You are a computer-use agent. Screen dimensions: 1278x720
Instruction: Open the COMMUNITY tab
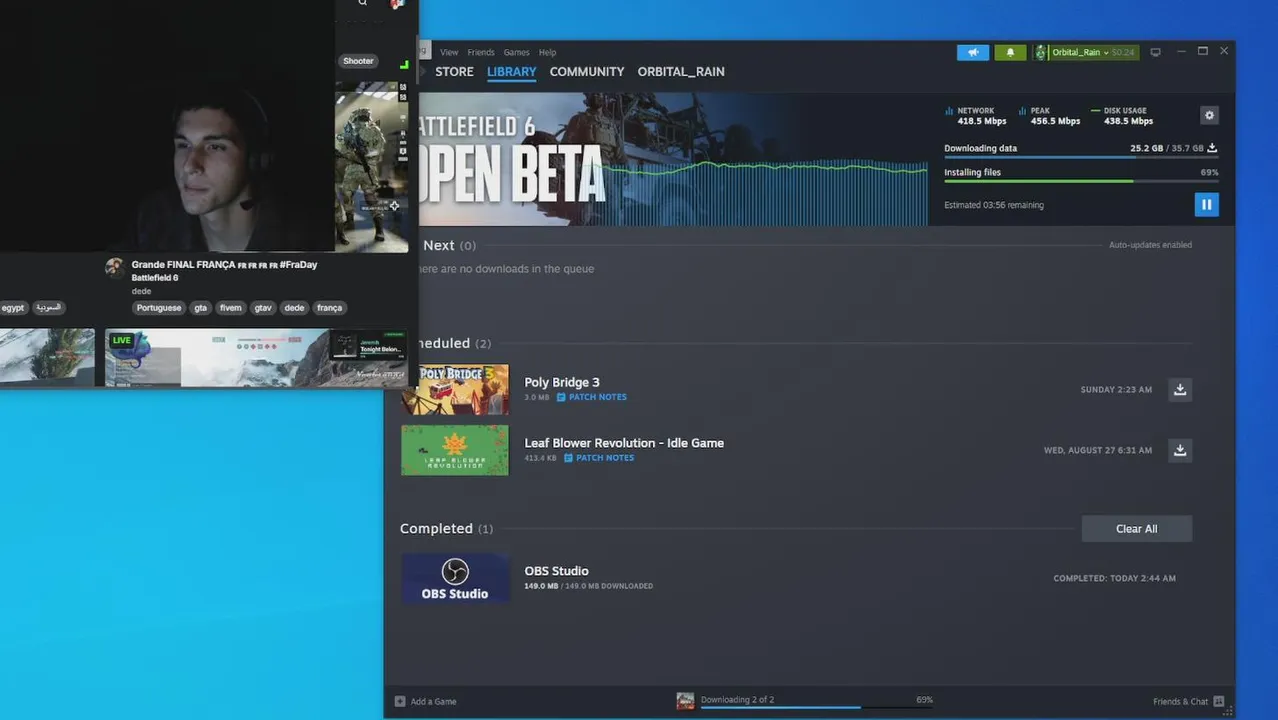click(x=586, y=72)
